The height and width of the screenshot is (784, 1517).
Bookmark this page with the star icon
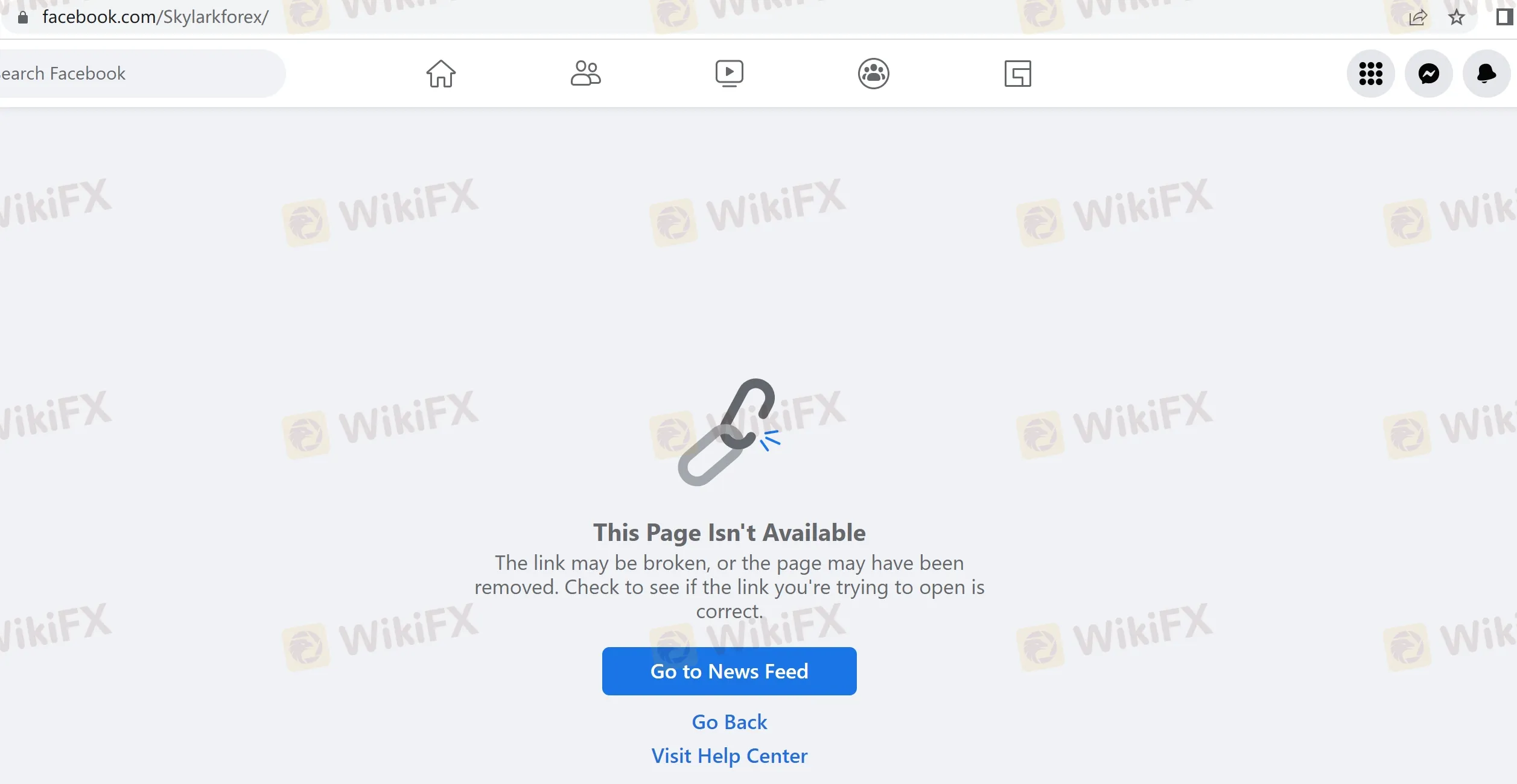click(x=1457, y=17)
